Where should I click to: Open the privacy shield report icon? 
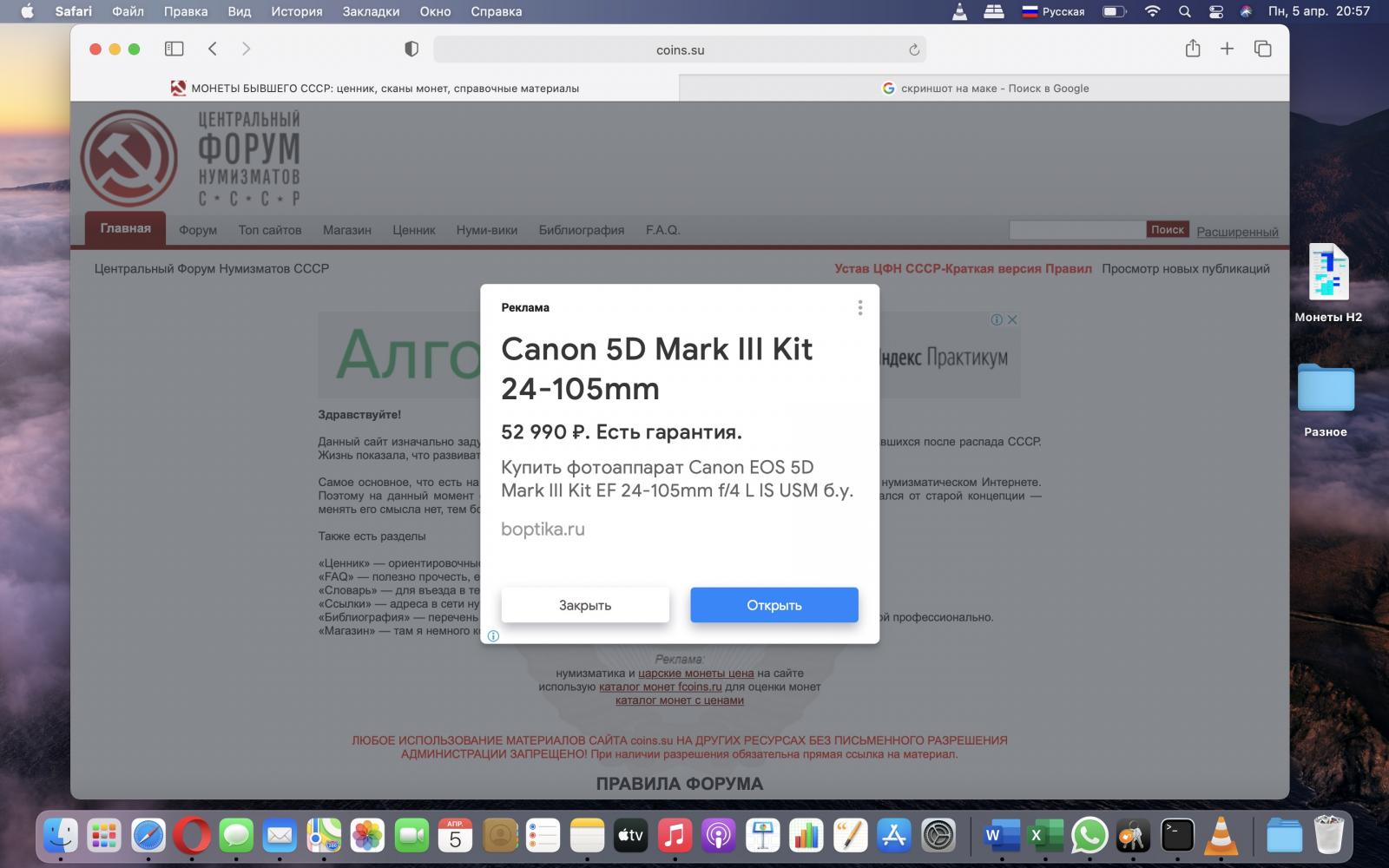point(411,49)
